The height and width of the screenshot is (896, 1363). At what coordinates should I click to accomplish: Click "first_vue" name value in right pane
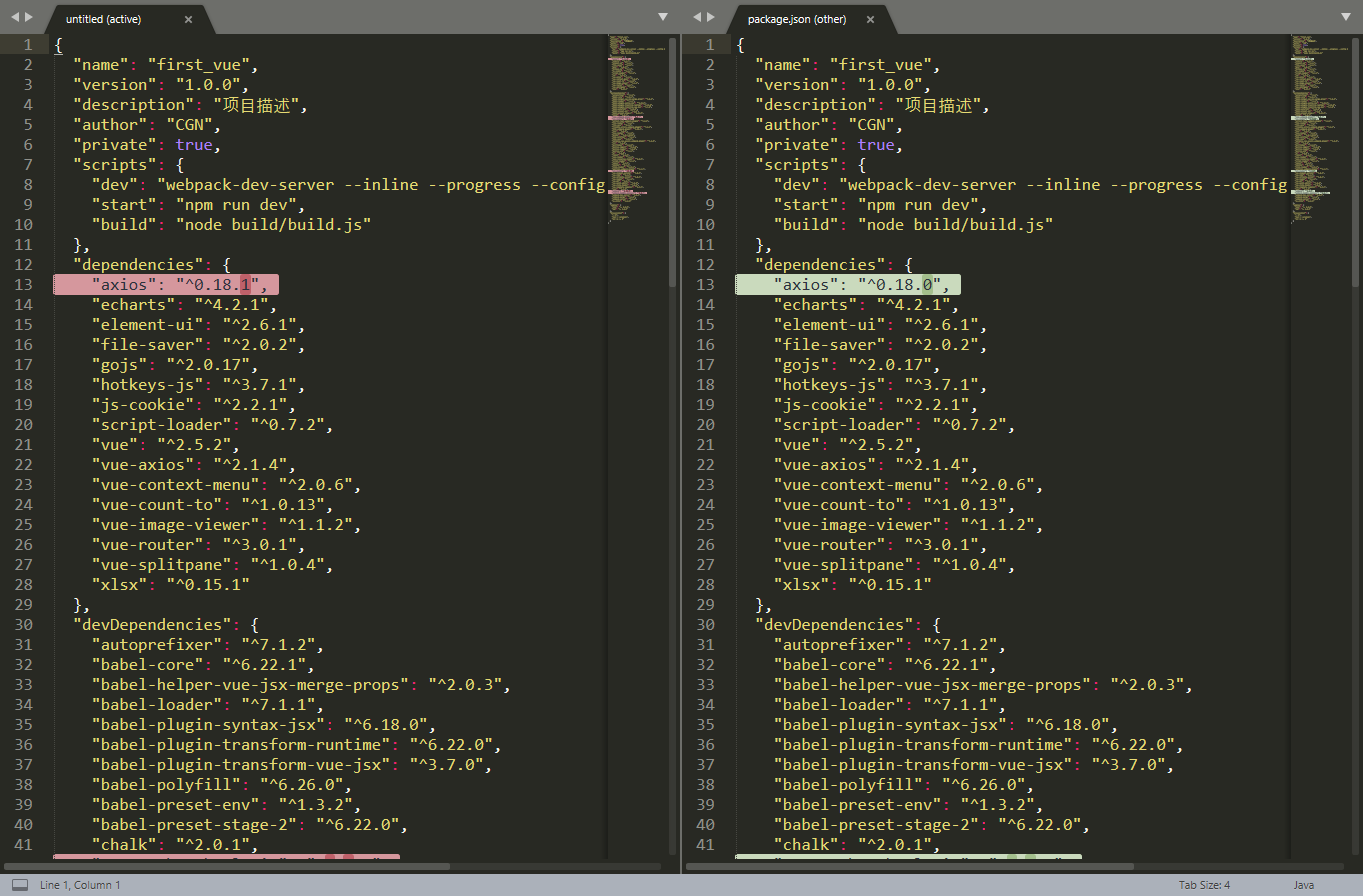pyautogui.click(x=880, y=65)
